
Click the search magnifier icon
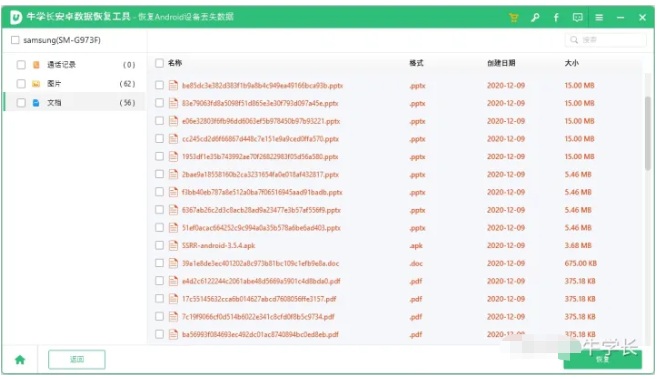(x=574, y=40)
